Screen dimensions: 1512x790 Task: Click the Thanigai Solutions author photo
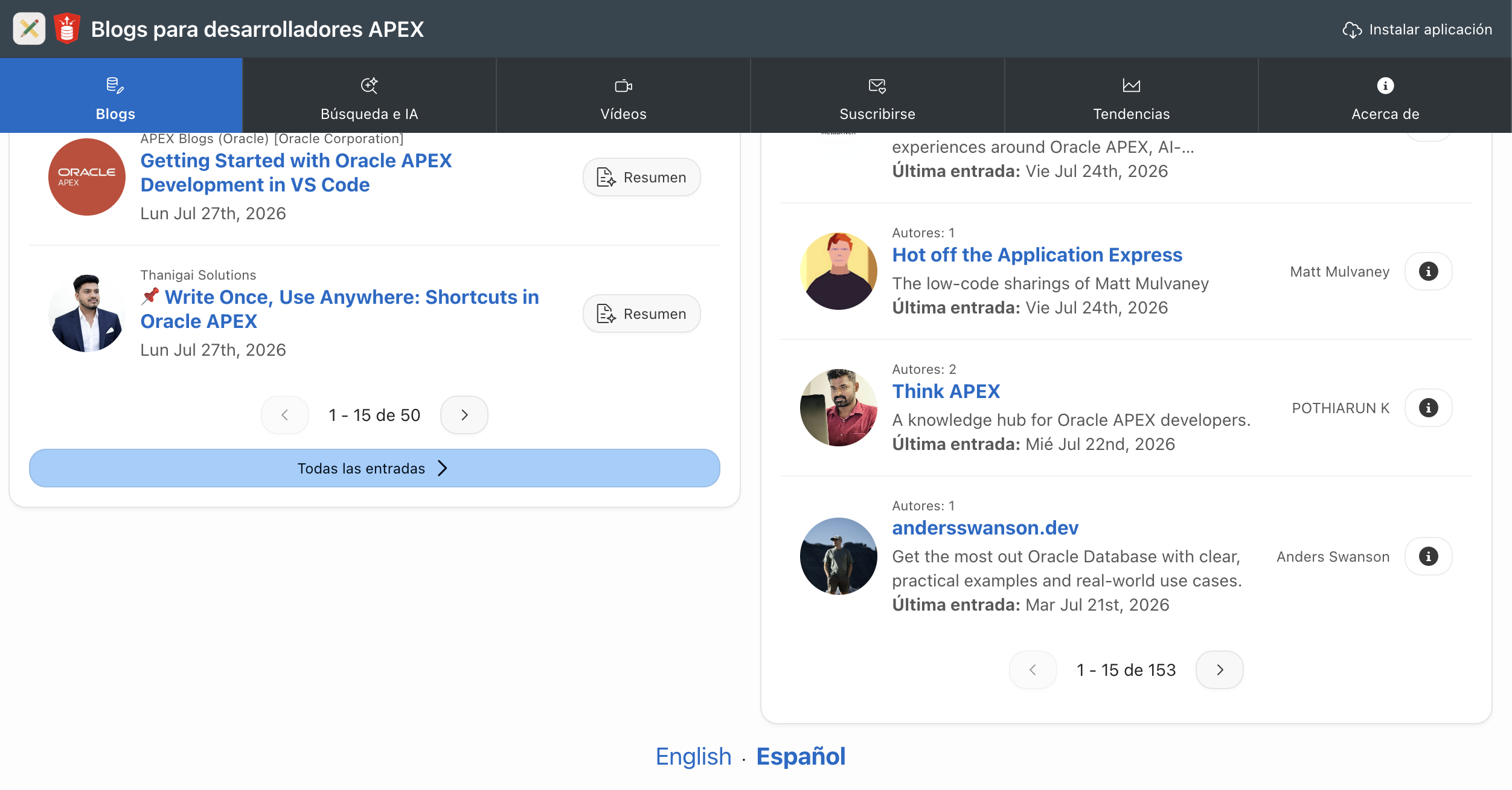pos(87,313)
